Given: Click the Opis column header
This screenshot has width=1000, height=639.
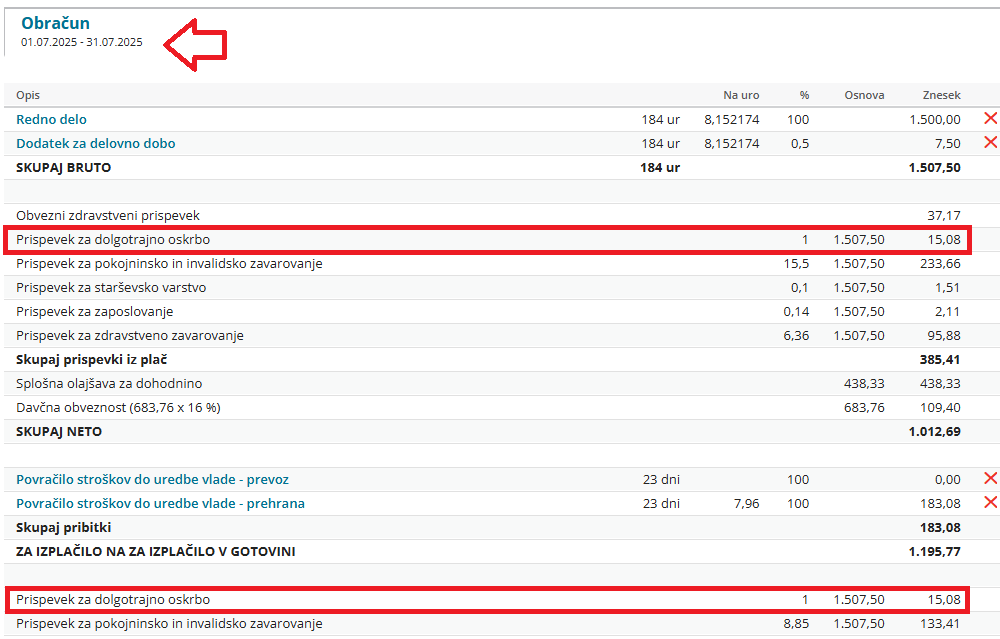Looking at the screenshot, I should coord(28,95).
